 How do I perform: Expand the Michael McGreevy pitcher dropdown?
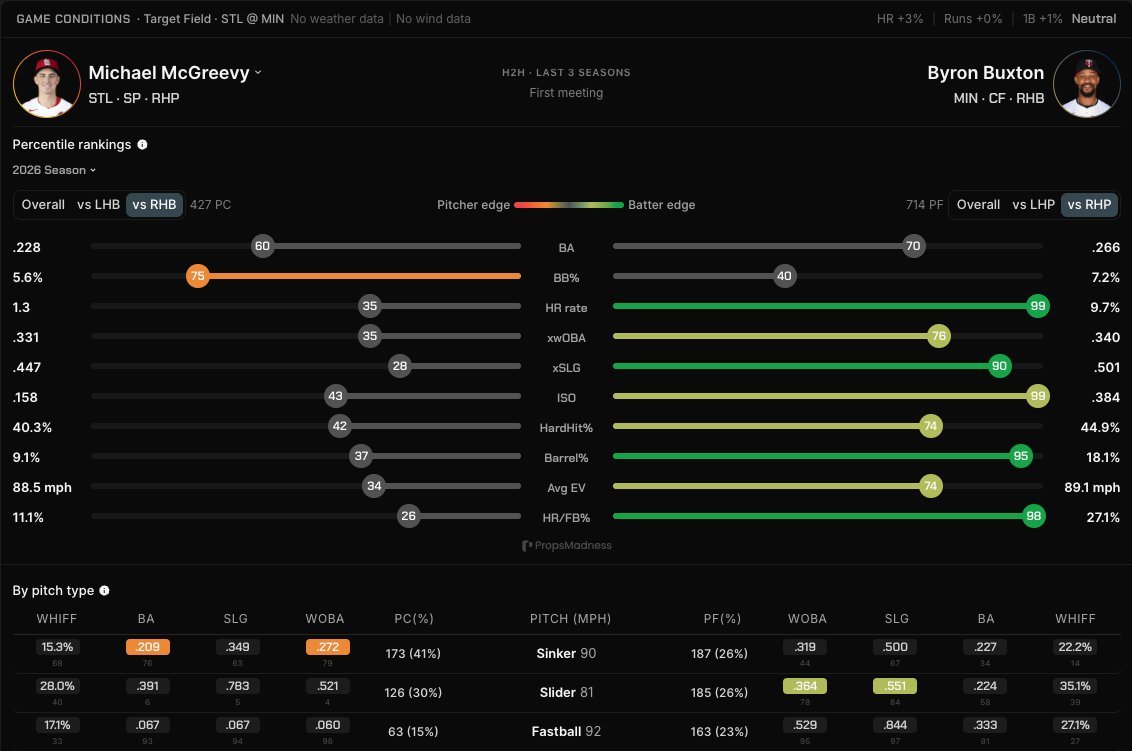click(258, 73)
